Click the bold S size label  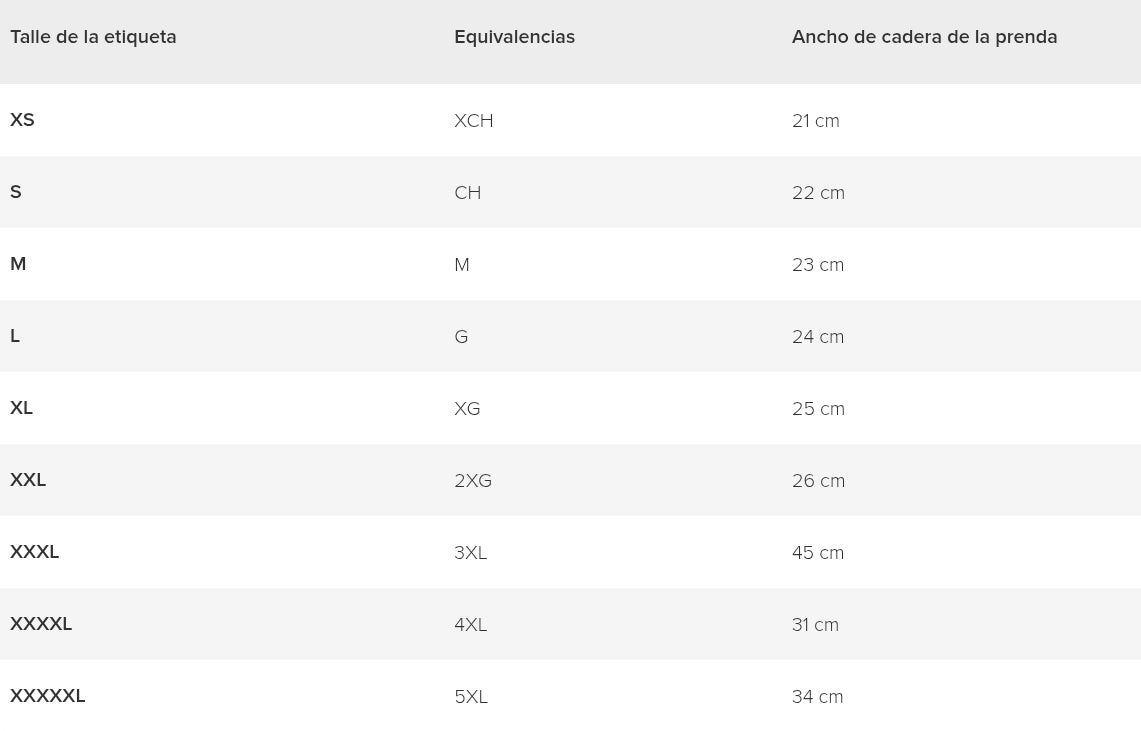point(16,192)
